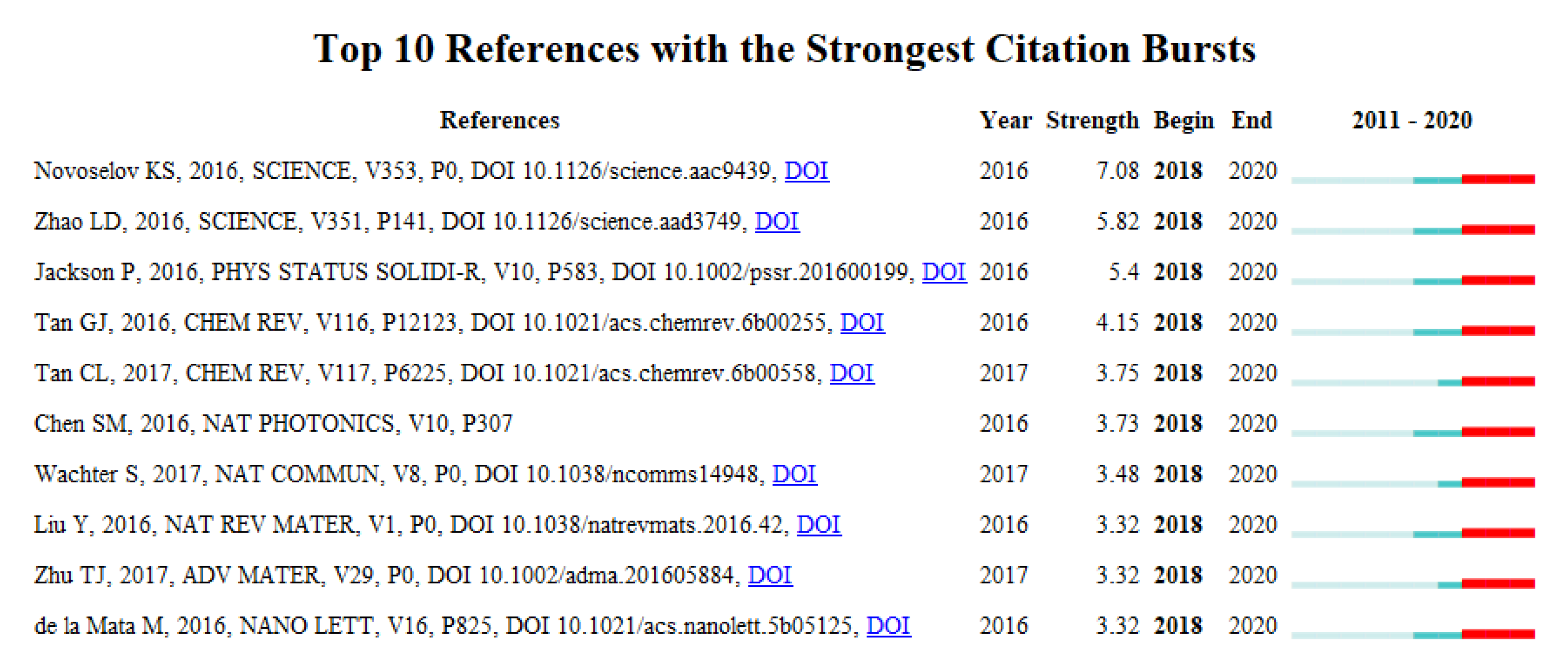Click the Strength column header
Image resolution: width=1568 pixels, height=668 pixels.
(x=1092, y=120)
